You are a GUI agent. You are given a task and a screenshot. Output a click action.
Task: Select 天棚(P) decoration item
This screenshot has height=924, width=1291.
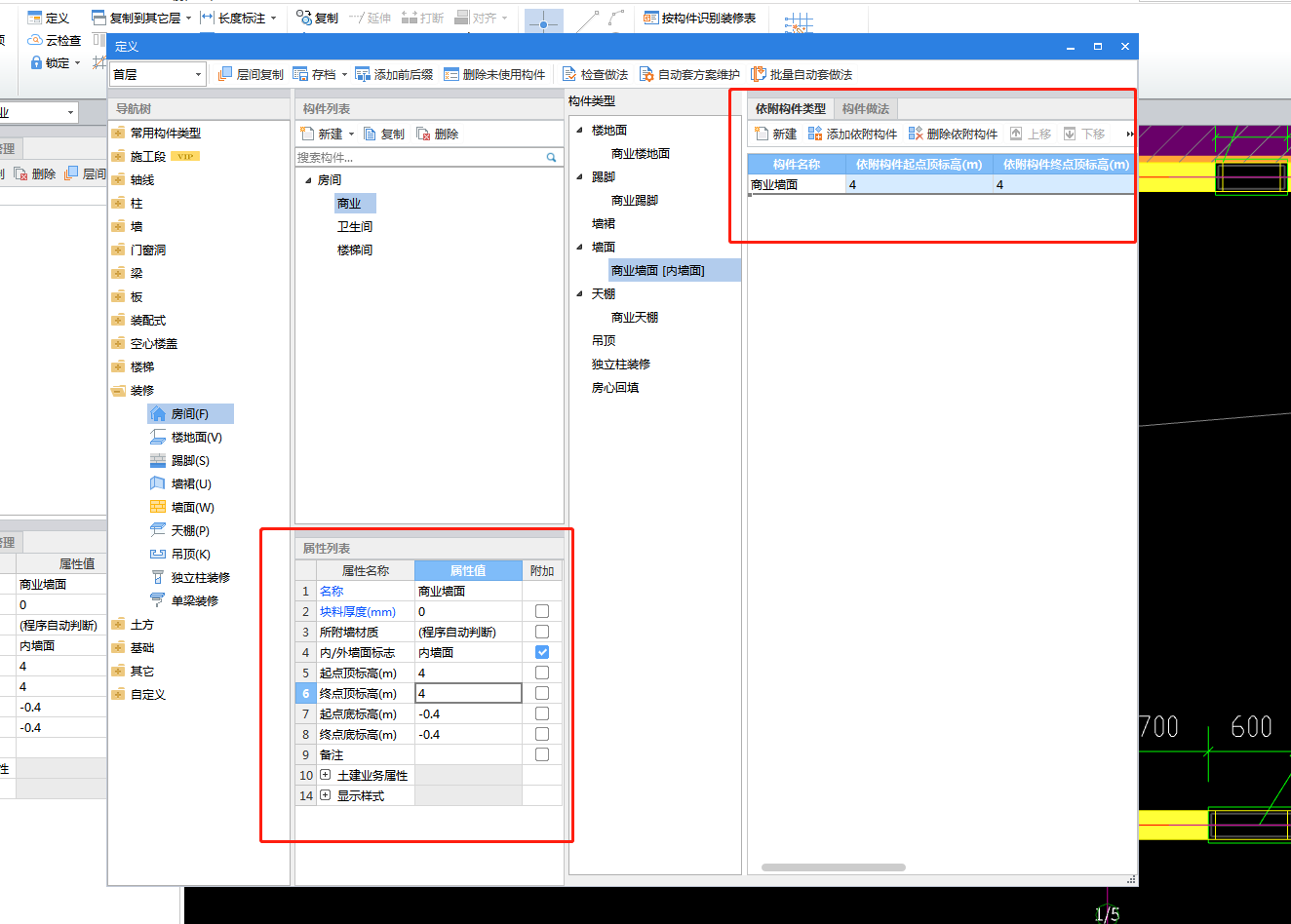180,531
